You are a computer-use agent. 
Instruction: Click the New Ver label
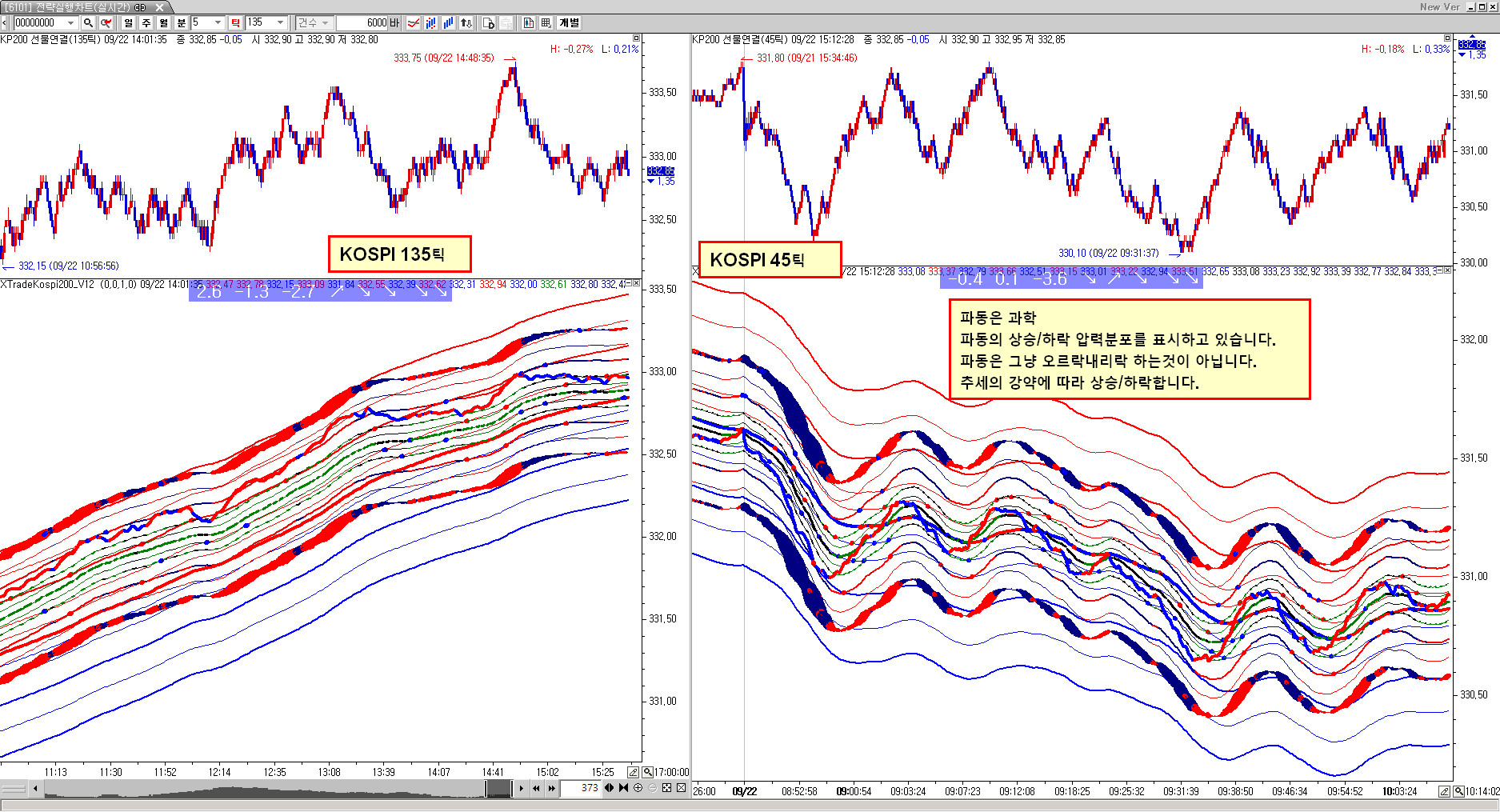click(1439, 7)
